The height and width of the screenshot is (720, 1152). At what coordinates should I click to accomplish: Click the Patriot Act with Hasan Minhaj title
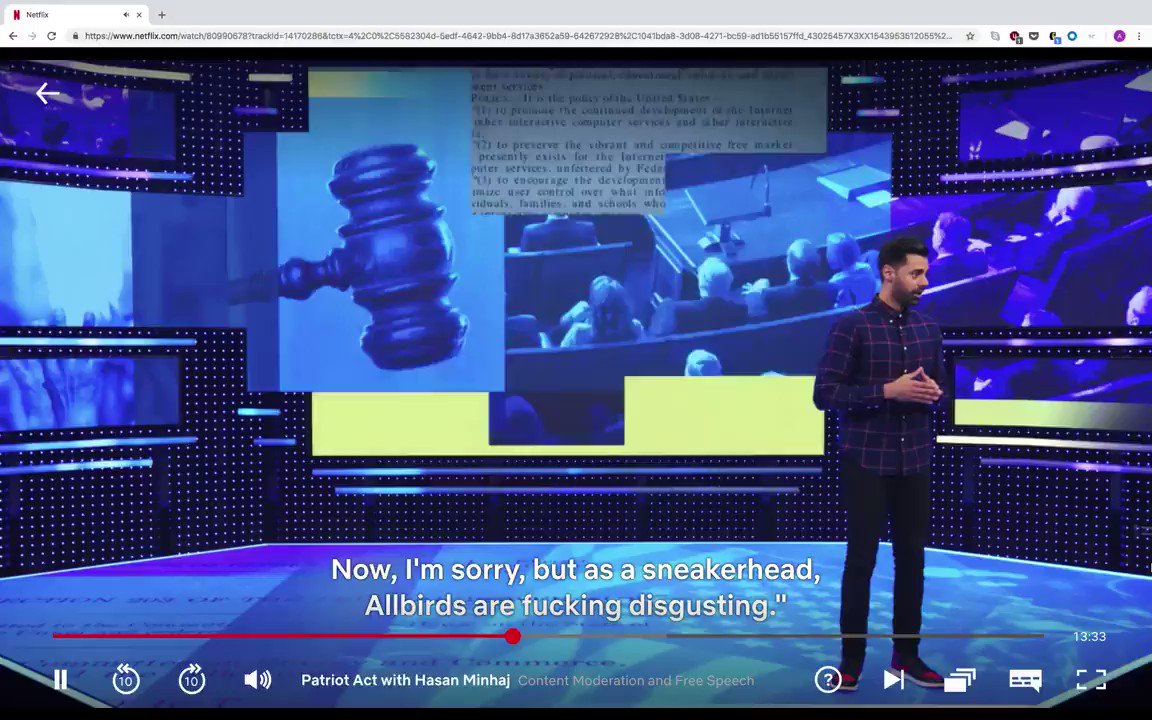[x=406, y=680]
